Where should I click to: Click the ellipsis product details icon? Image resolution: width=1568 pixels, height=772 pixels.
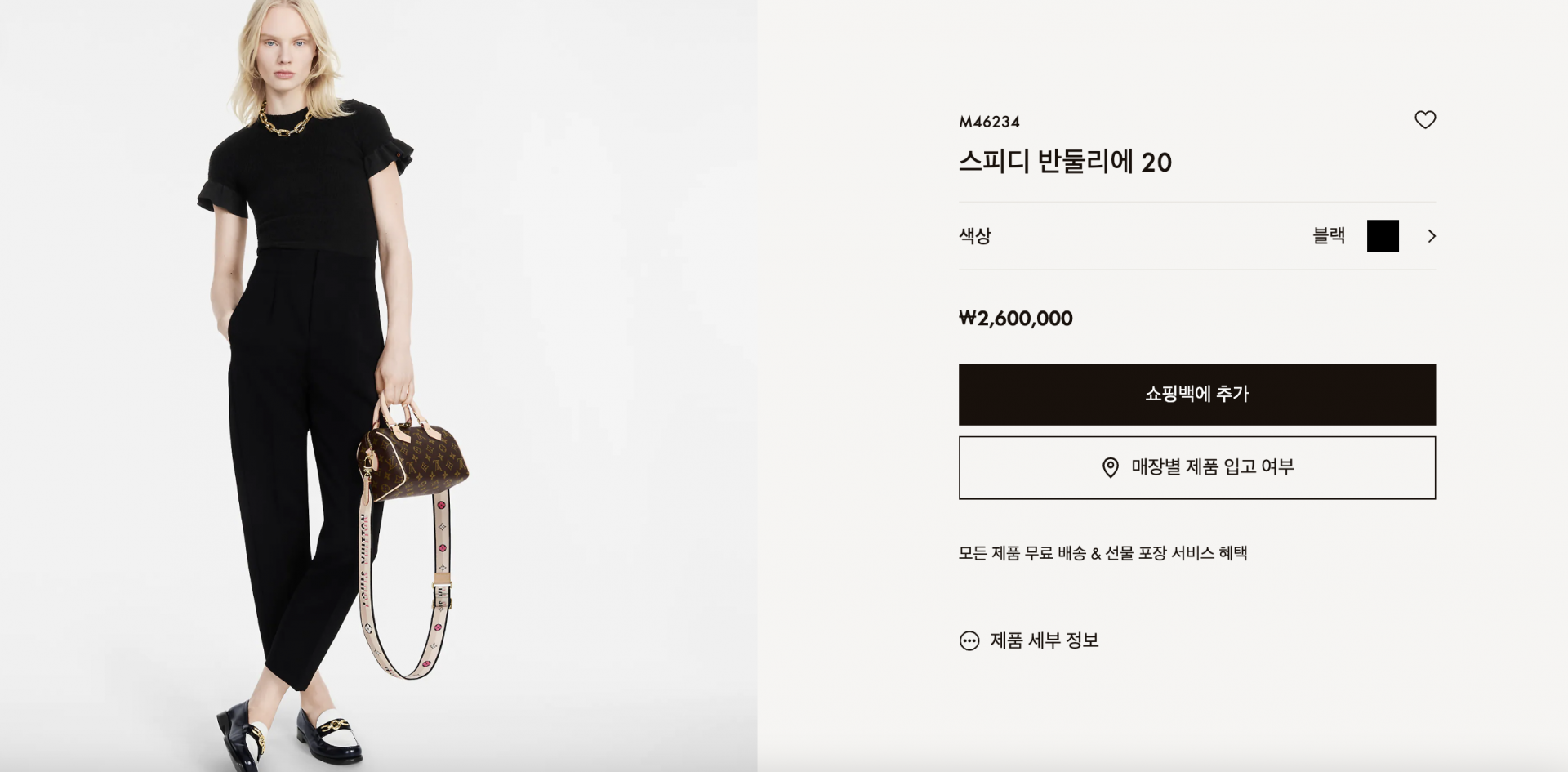[x=969, y=640]
